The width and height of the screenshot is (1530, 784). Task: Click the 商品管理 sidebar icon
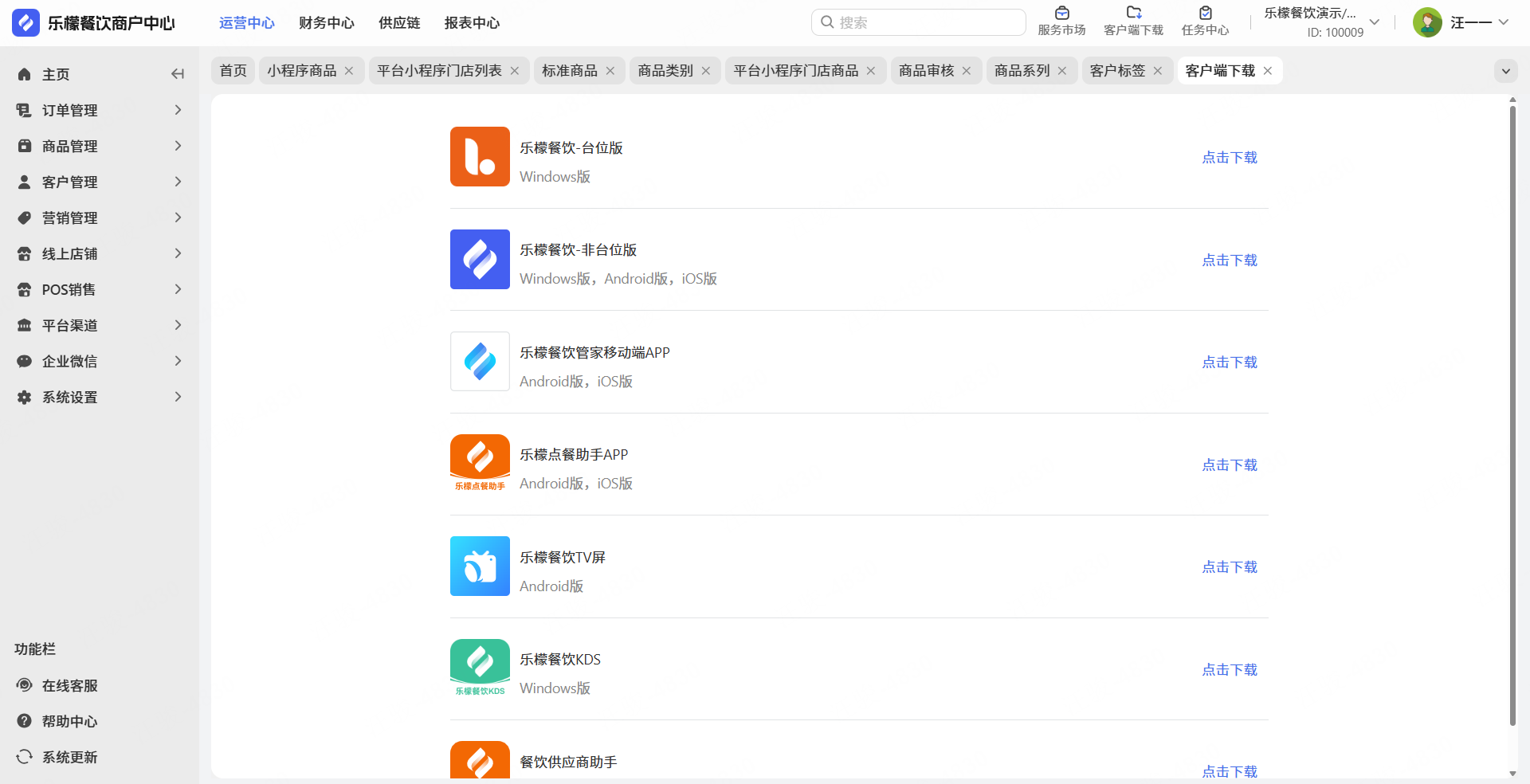pos(25,146)
